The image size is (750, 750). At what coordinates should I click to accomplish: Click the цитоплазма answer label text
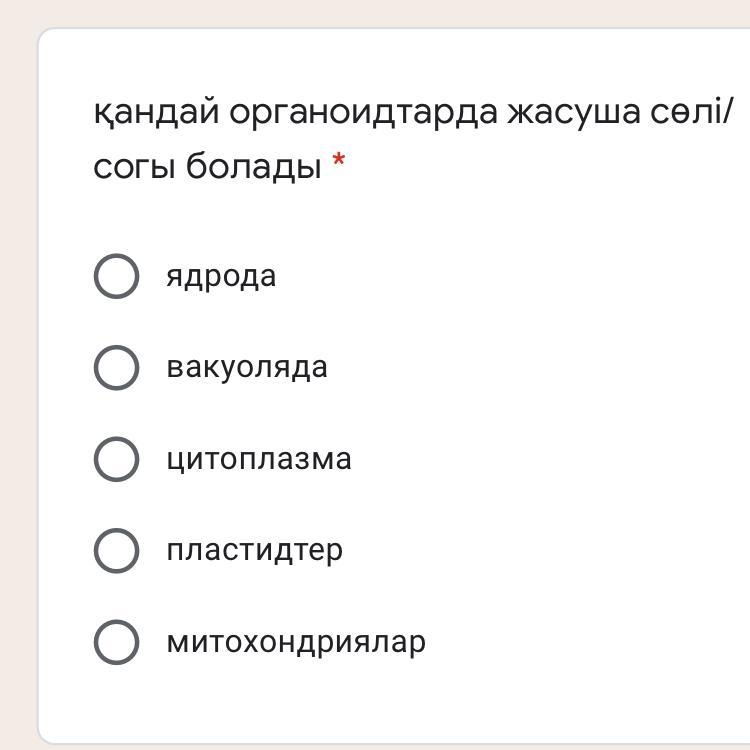[259, 459]
